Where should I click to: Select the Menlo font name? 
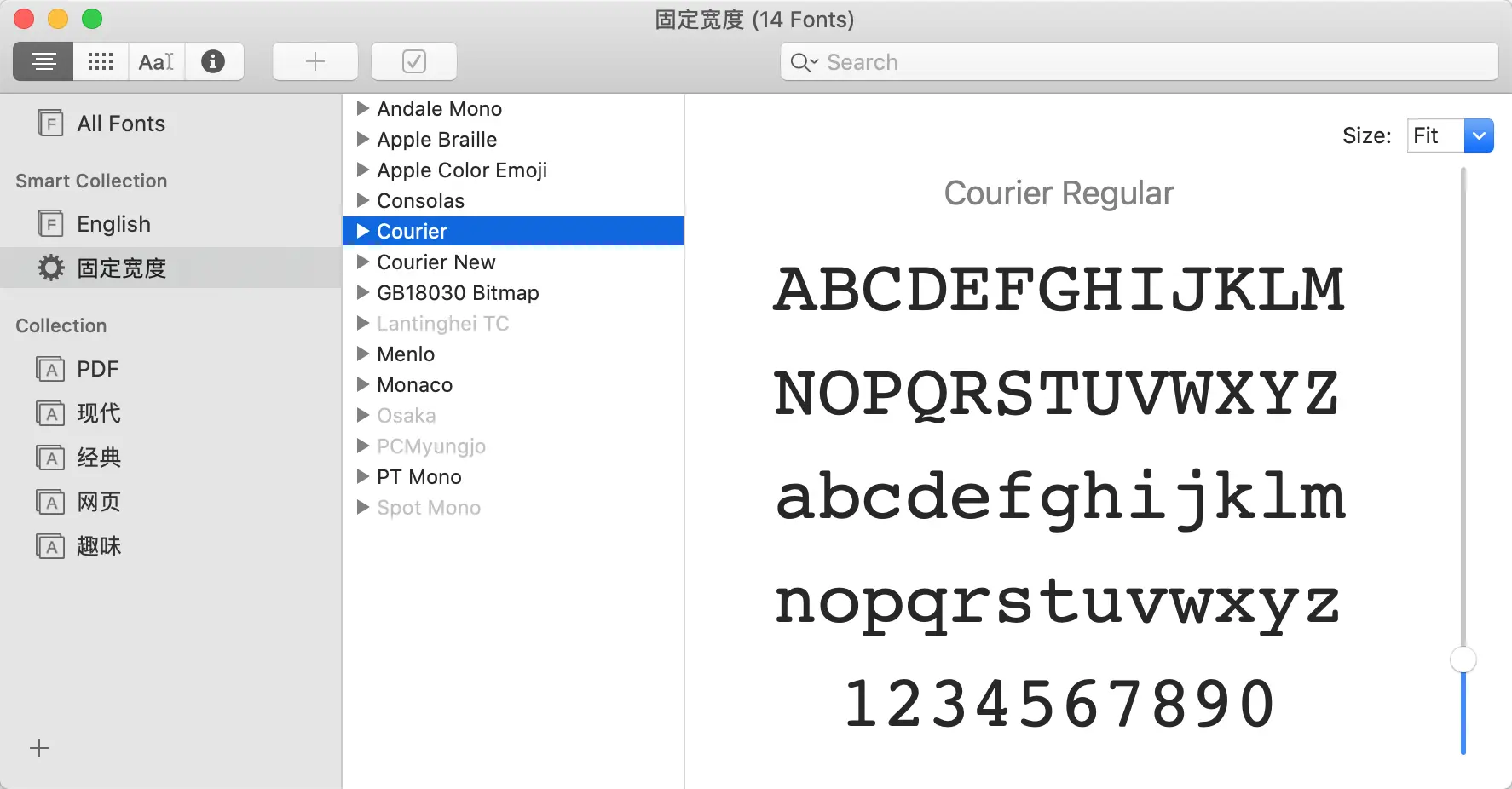[x=406, y=354]
